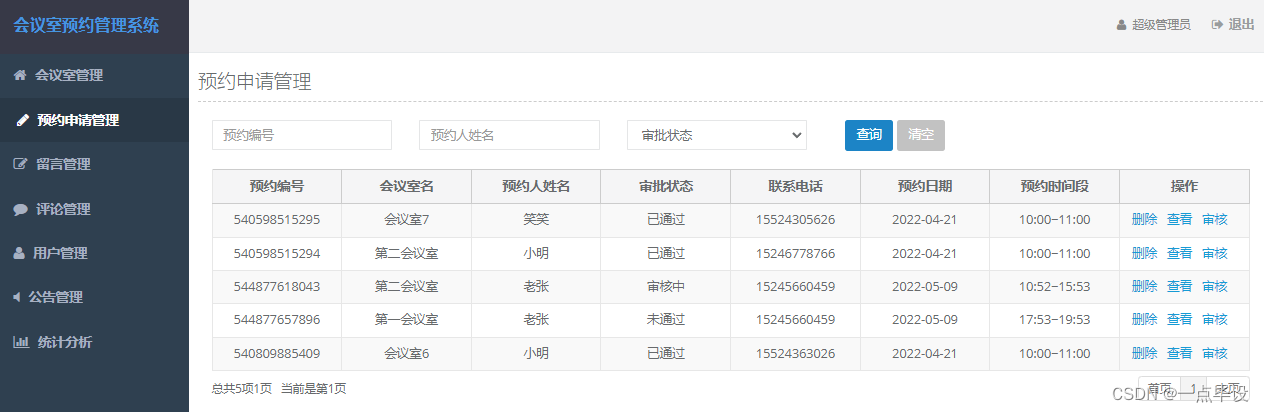Click 查看 for reservation 540809885409

(1179, 354)
